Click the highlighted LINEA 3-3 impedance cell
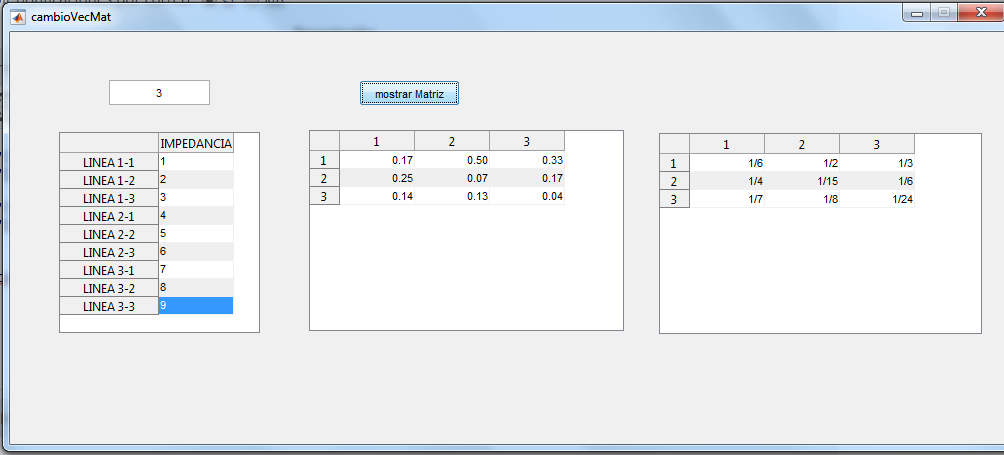1004x455 pixels. pos(195,306)
